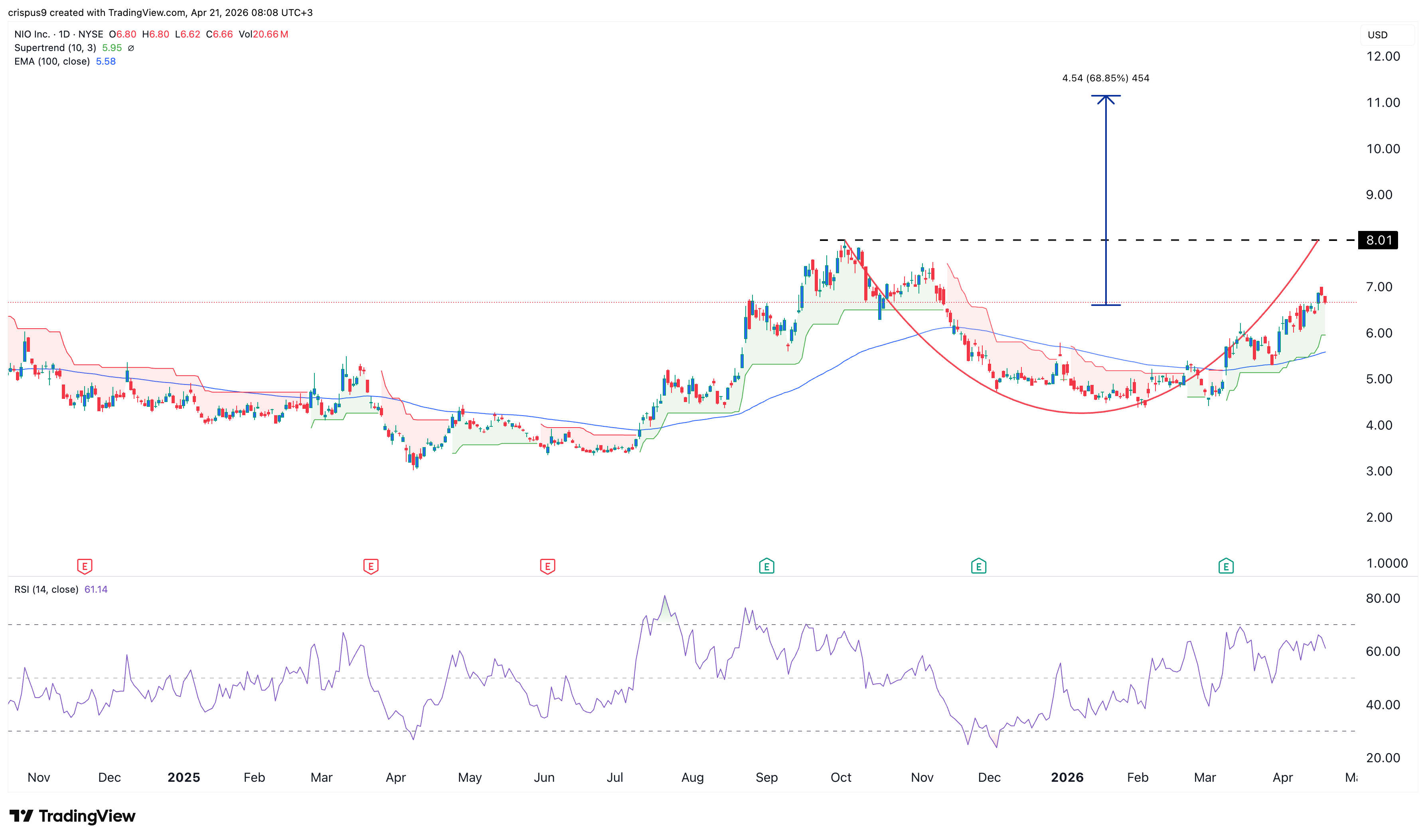The height and width of the screenshot is (840, 1426).
Task: Click the green earnings badge under December 2025
Action: (980, 566)
